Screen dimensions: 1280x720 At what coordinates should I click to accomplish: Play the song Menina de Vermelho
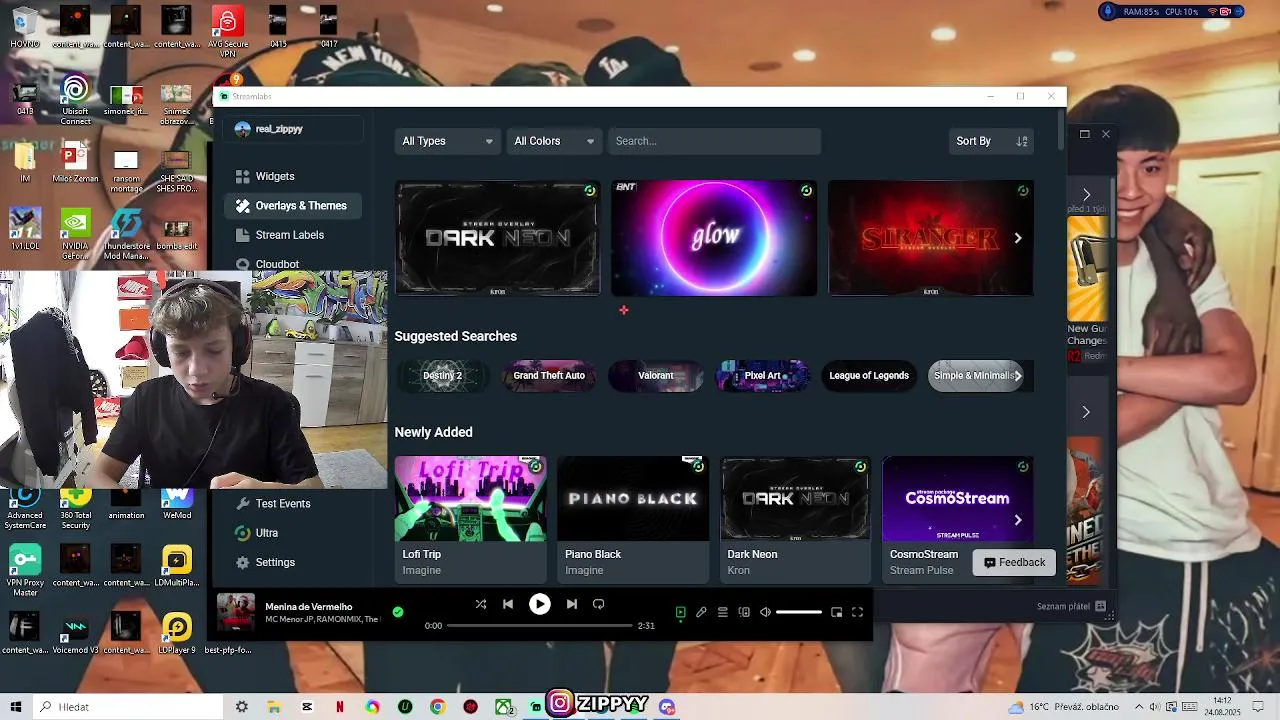point(539,604)
